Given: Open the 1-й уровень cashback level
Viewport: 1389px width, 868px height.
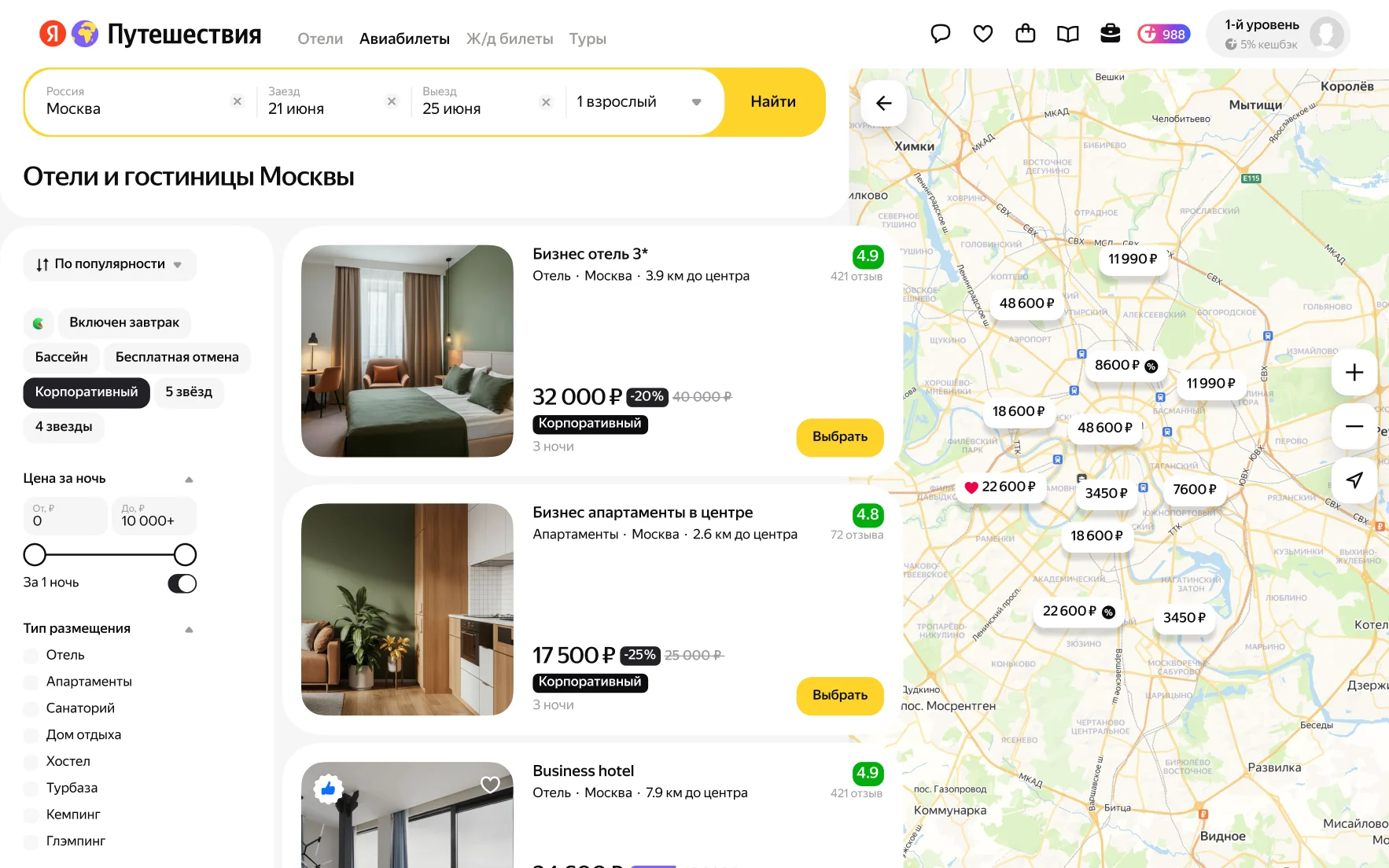Looking at the screenshot, I should point(1278,34).
